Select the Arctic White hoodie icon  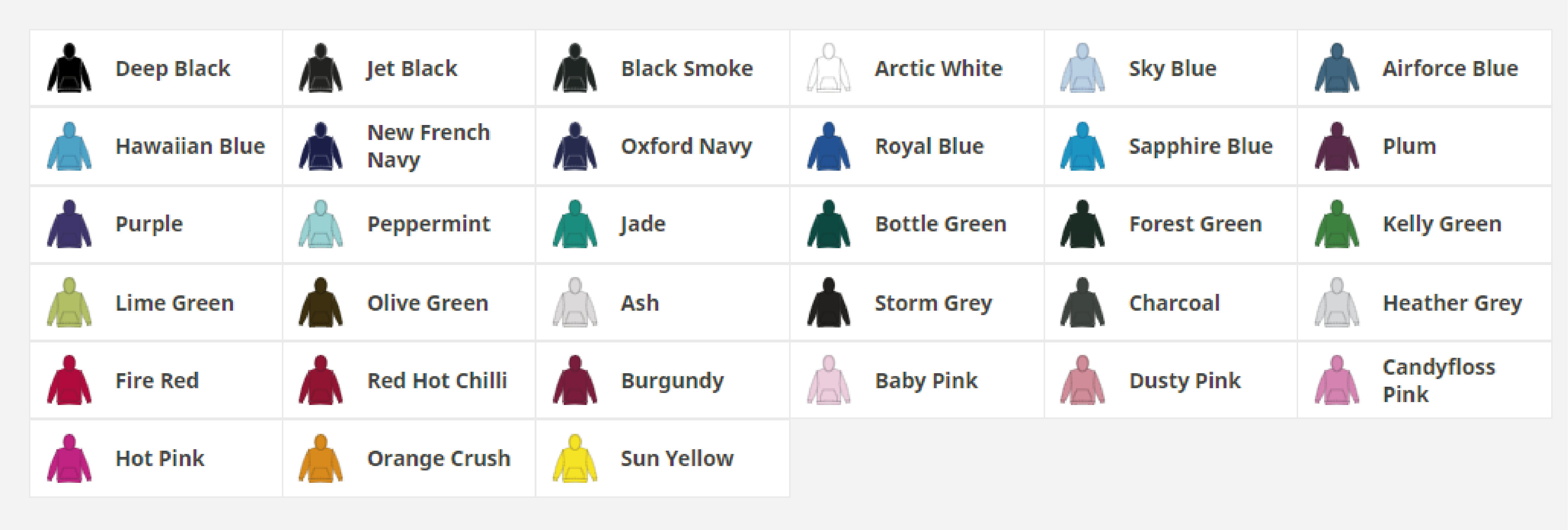click(x=829, y=68)
